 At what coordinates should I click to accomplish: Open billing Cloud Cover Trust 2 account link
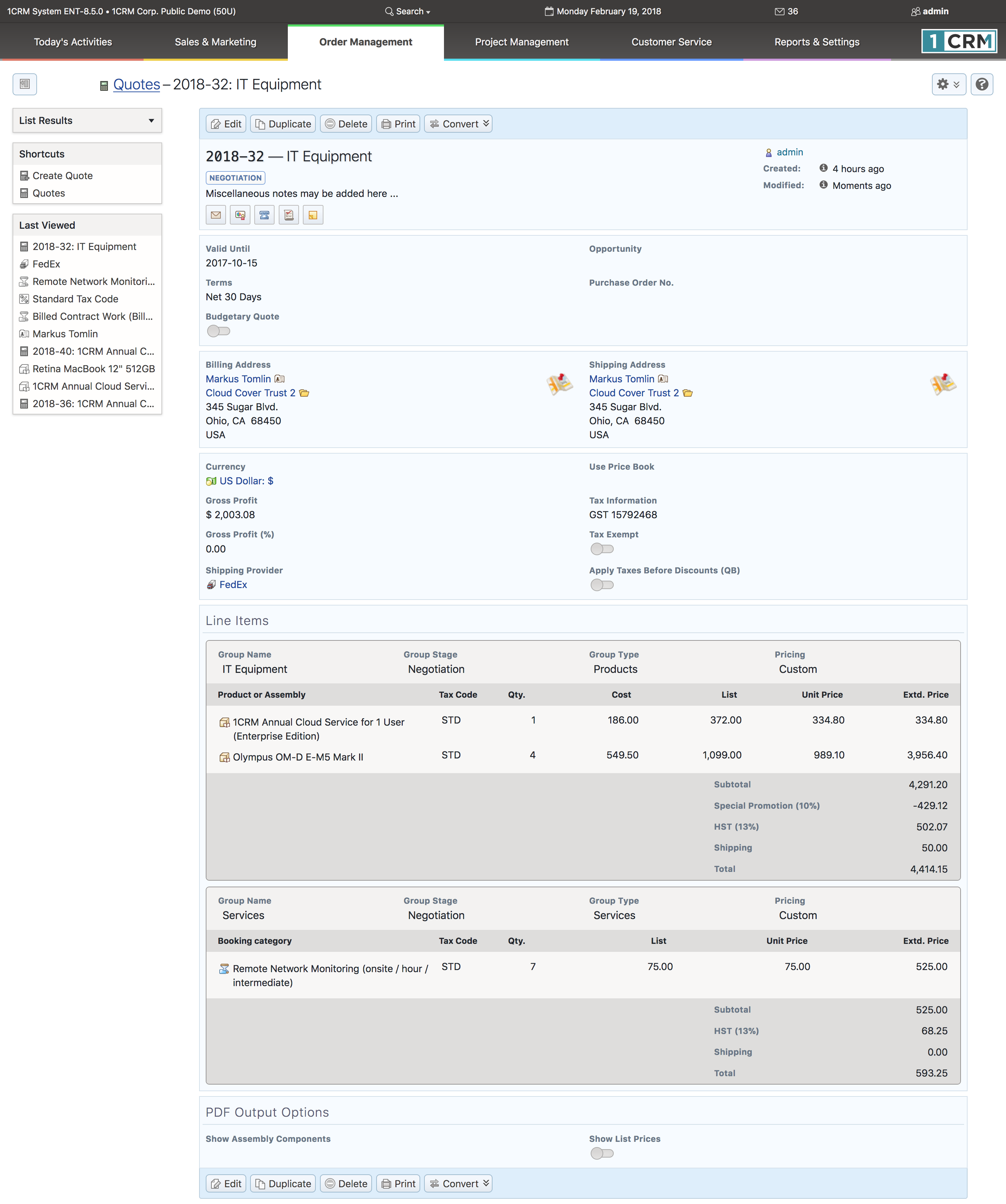tap(251, 393)
